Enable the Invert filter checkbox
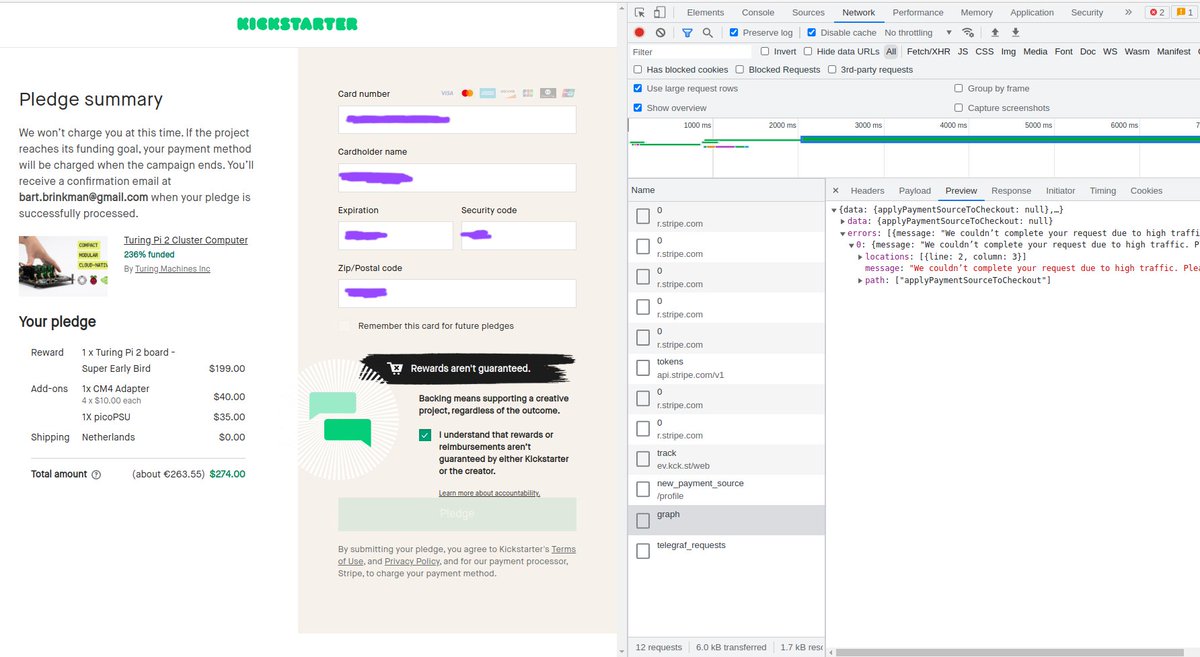The width and height of the screenshot is (1200, 657). point(765,51)
